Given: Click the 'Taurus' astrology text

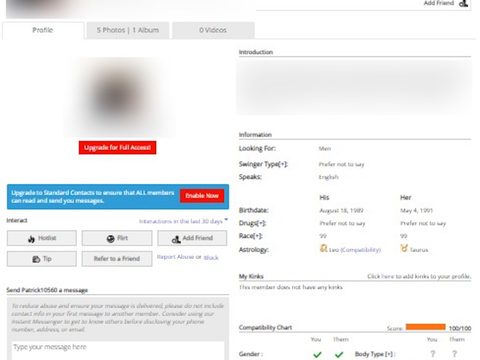Looking at the screenshot, I should (419, 250).
